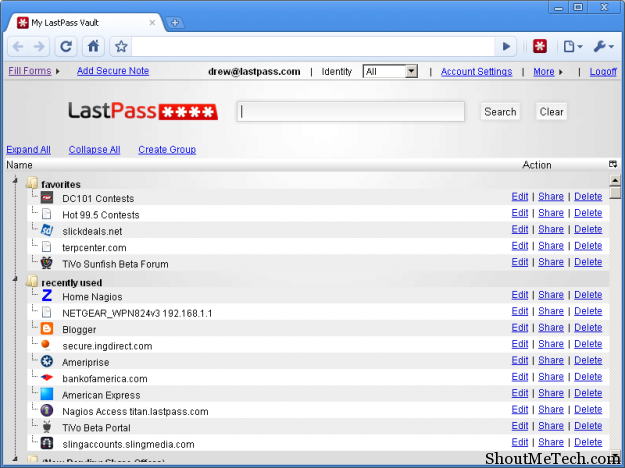Click the Search button
The image size is (625, 468).
pos(500,112)
